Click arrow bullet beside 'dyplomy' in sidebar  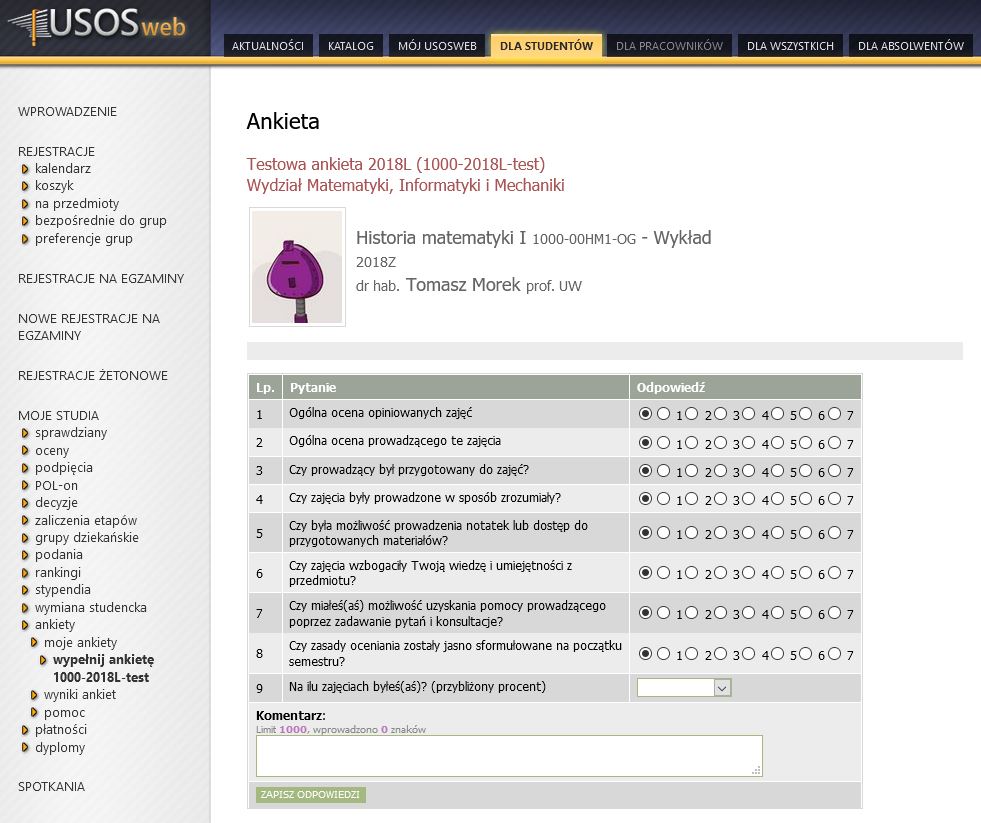25,748
